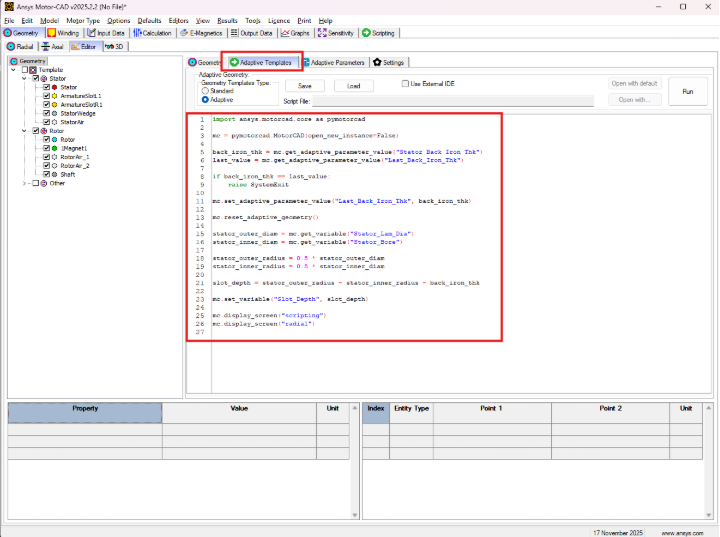Click the 17 November 2025 date
The image size is (720, 537).
(x=618, y=533)
